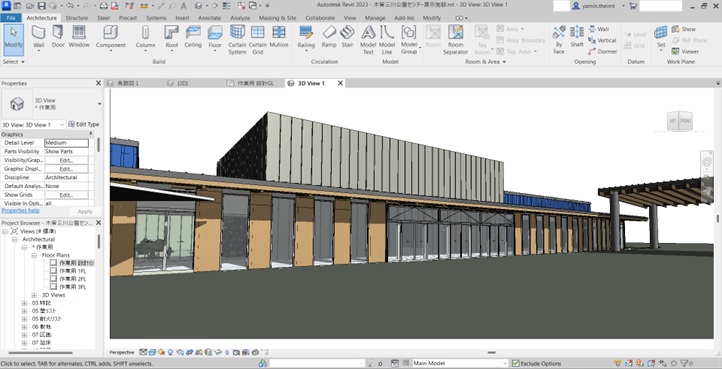Open the Properties help link
This screenshot has height=369, width=722.
tap(20, 211)
